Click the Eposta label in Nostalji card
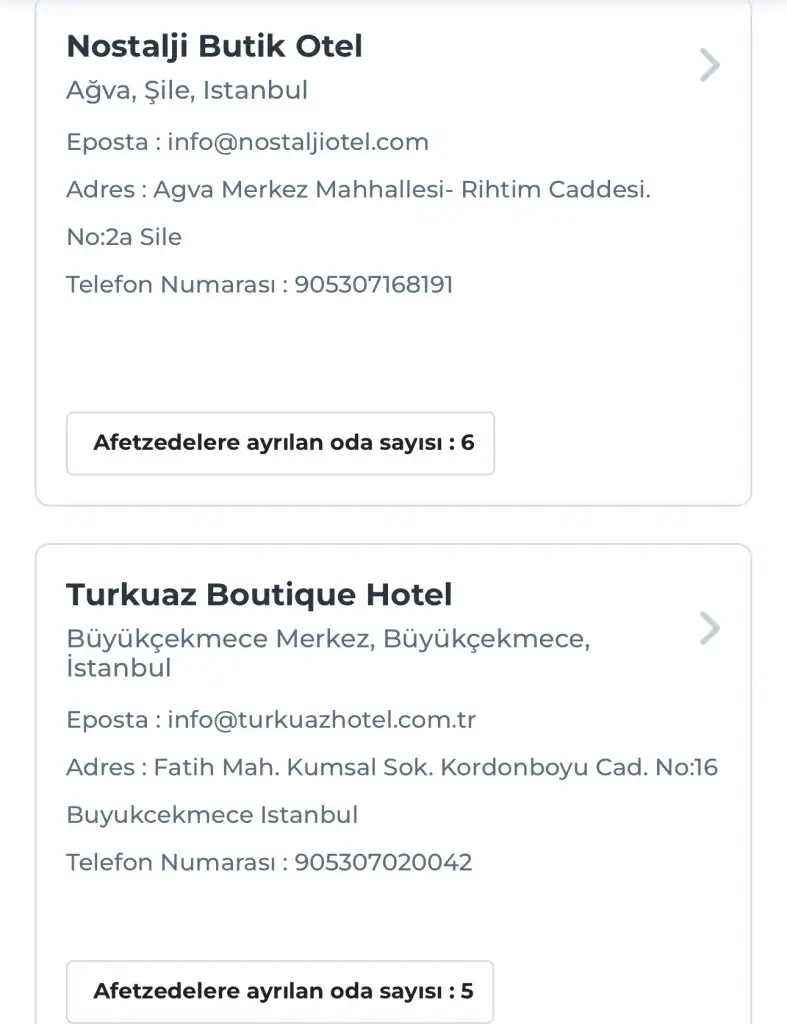This screenshot has height=1024, width=787. coord(108,142)
